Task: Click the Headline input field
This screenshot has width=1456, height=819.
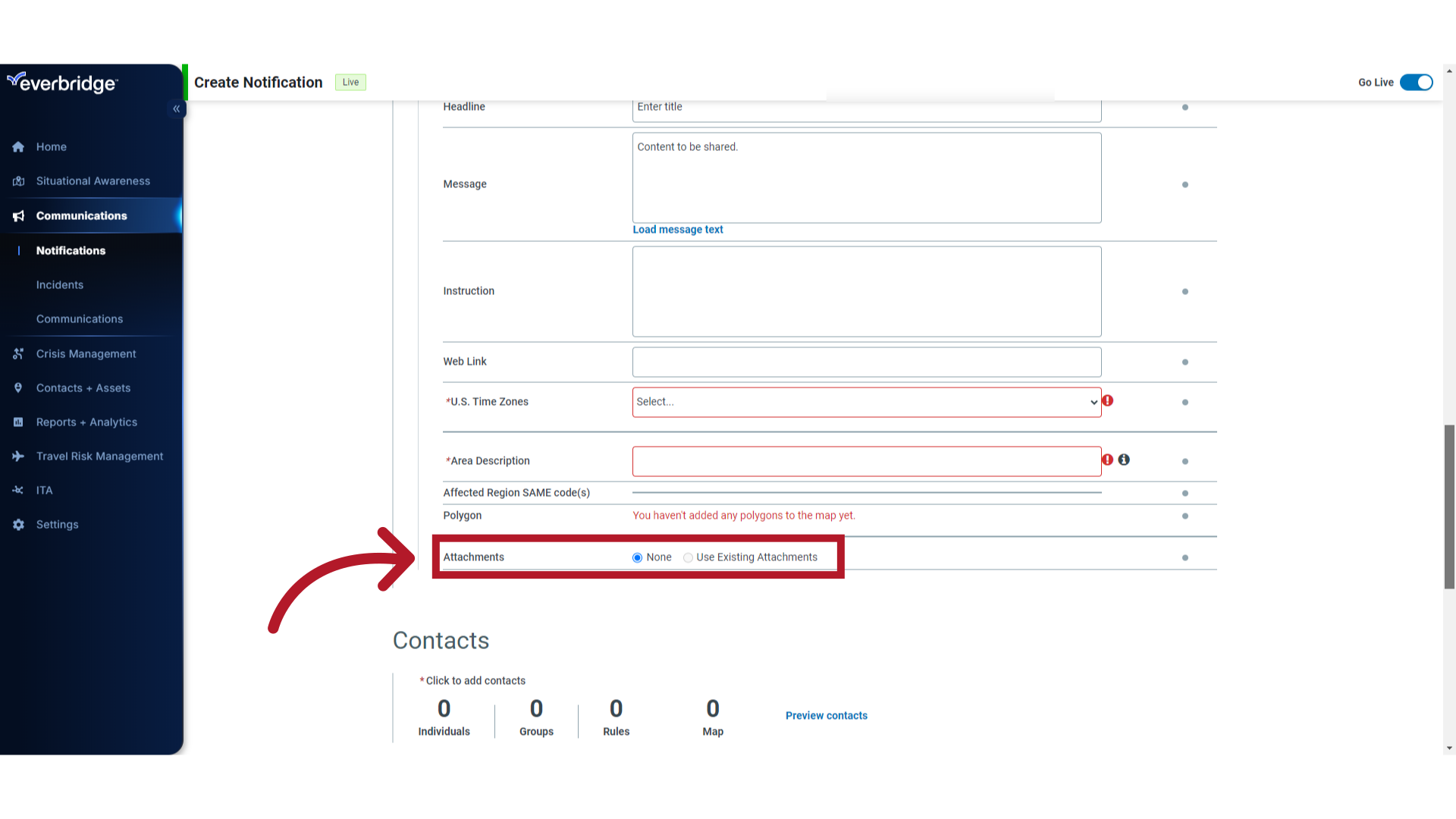Action: coord(866,107)
